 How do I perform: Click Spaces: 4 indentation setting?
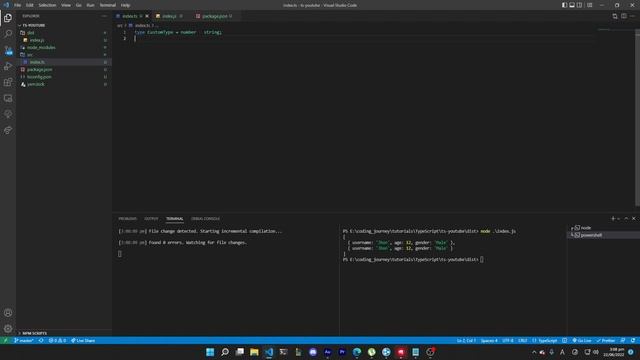click(x=489, y=340)
